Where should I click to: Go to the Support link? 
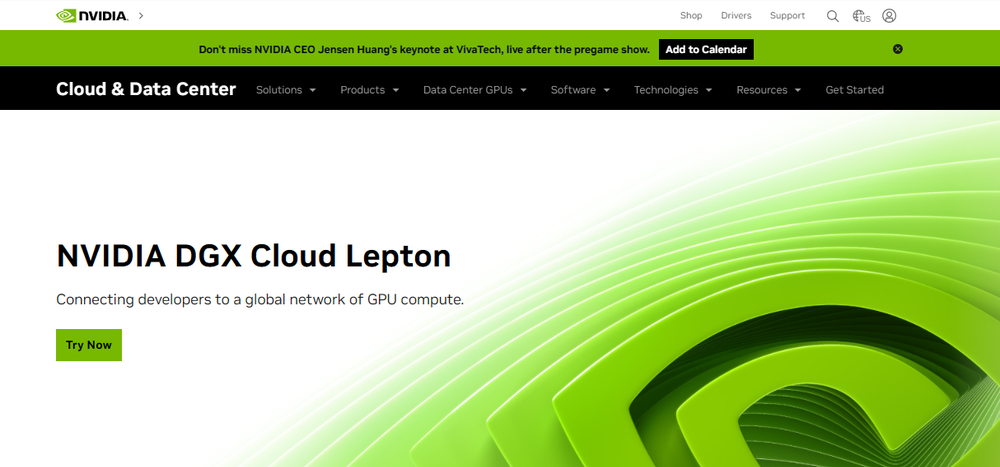point(787,15)
